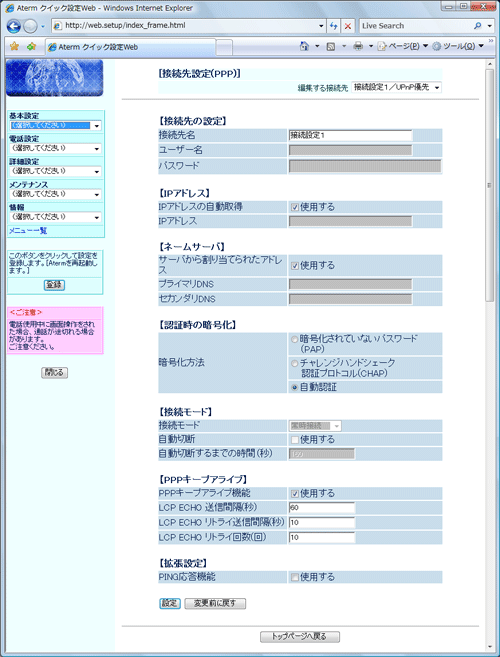500x657 pixels.
Task: Click the address bar URL
Action: point(125,26)
